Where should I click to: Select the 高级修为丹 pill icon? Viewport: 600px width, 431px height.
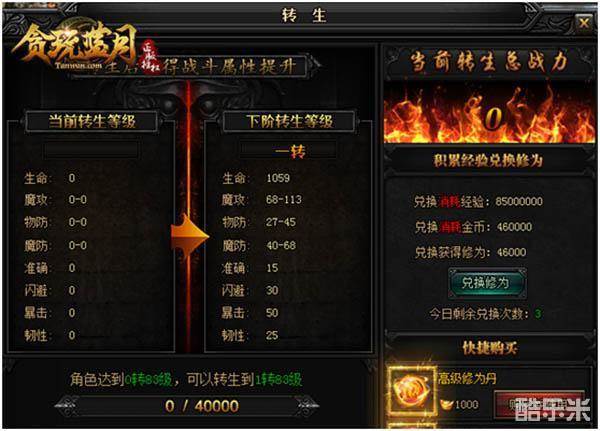pyautogui.click(x=411, y=390)
